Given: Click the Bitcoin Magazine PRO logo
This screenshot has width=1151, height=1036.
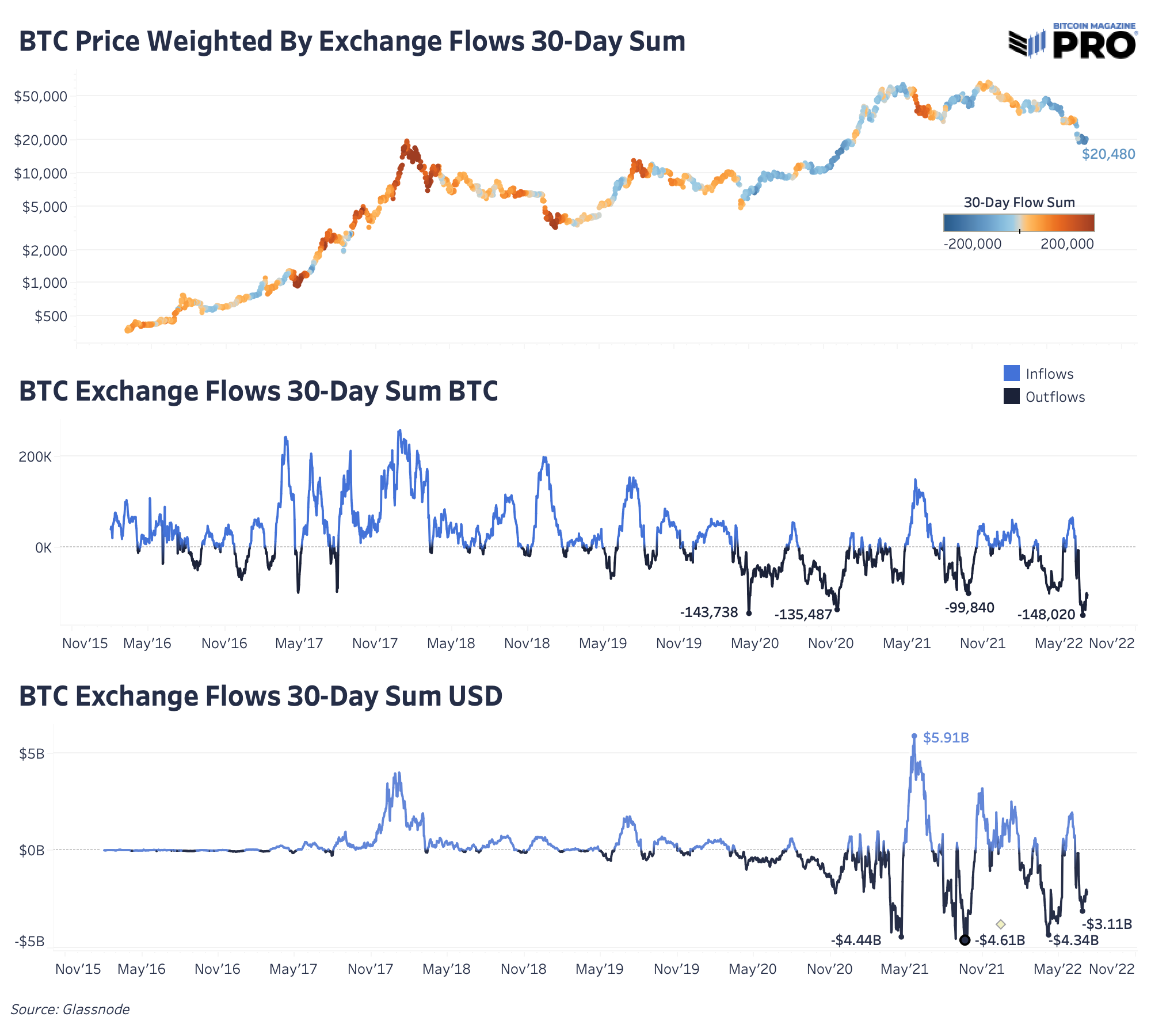Looking at the screenshot, I should coord(1073,41).
